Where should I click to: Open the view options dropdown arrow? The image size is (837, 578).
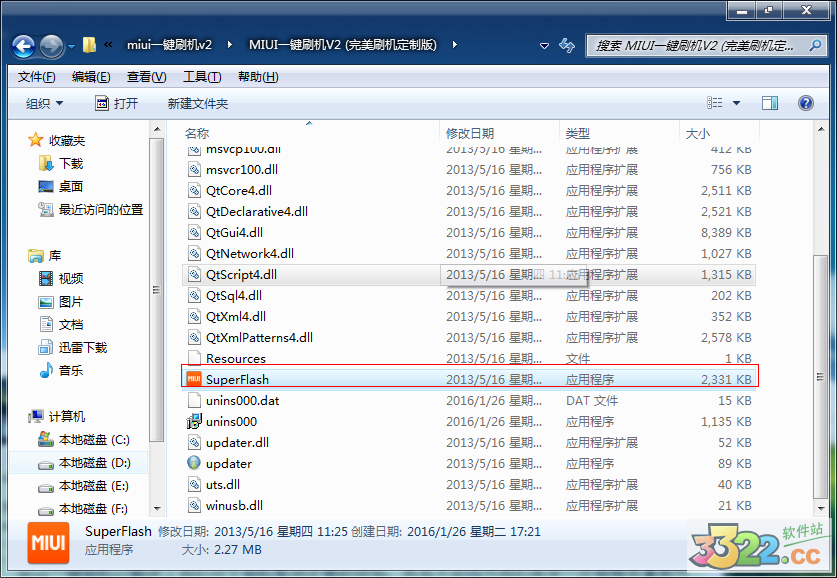tap(736, 103)
